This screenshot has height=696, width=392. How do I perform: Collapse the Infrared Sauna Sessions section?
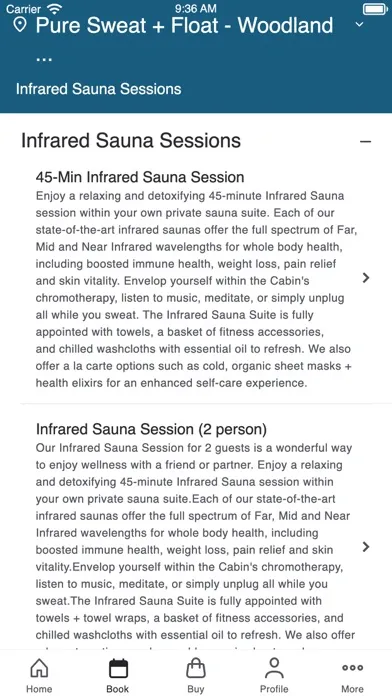point(365,142)
